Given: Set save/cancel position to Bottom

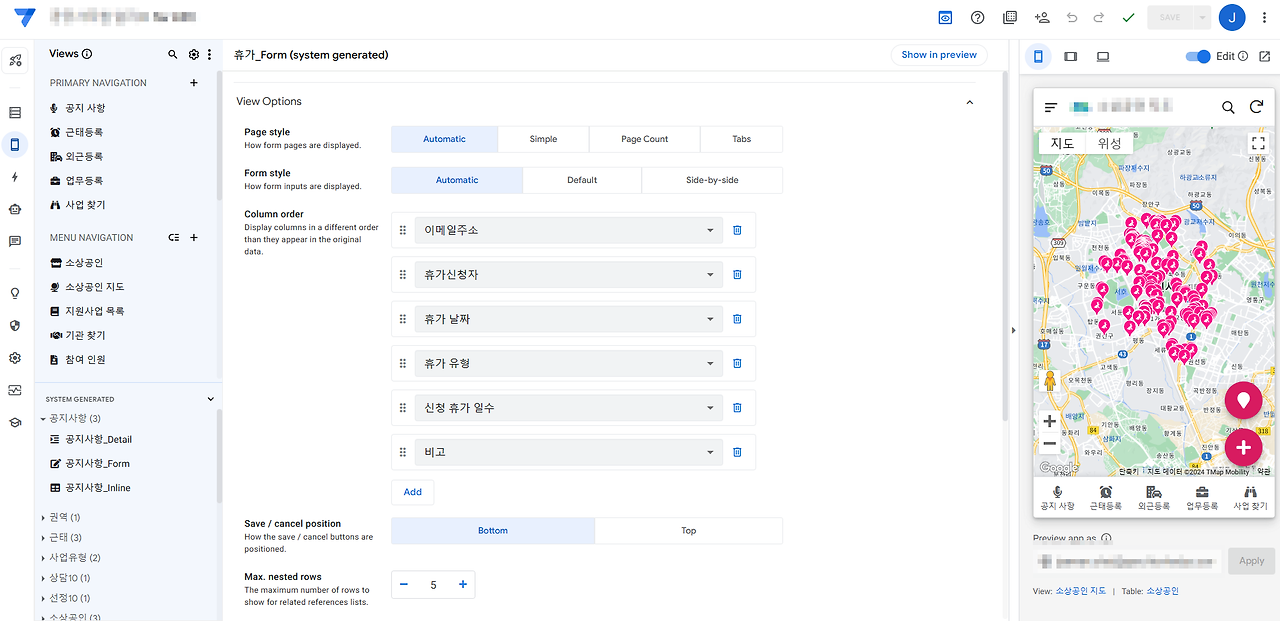Looking at the screenshot, I should coord(493,531).
